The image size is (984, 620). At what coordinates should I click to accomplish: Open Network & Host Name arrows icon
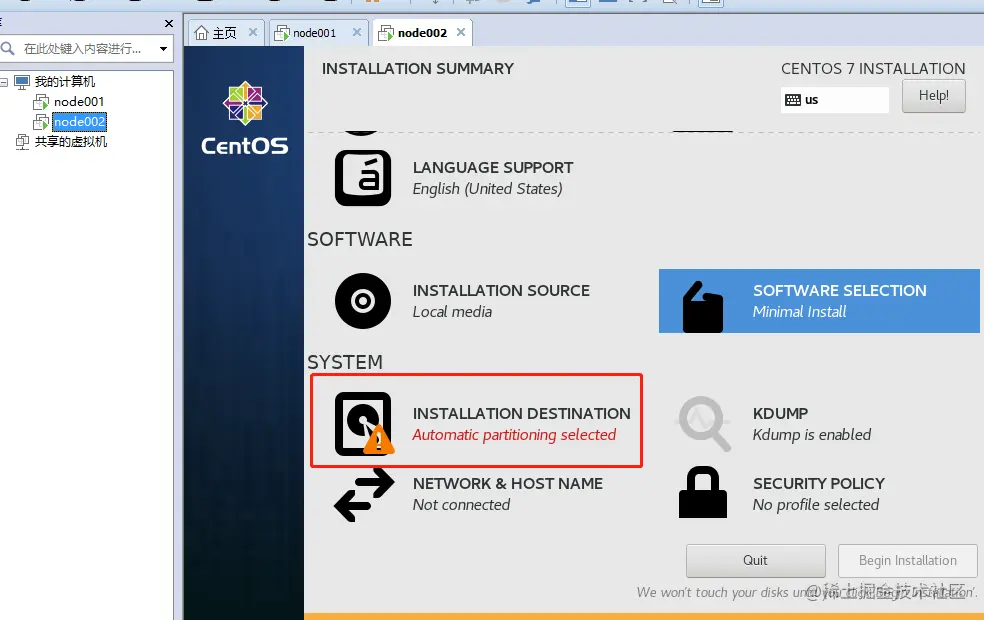point(364,494)
